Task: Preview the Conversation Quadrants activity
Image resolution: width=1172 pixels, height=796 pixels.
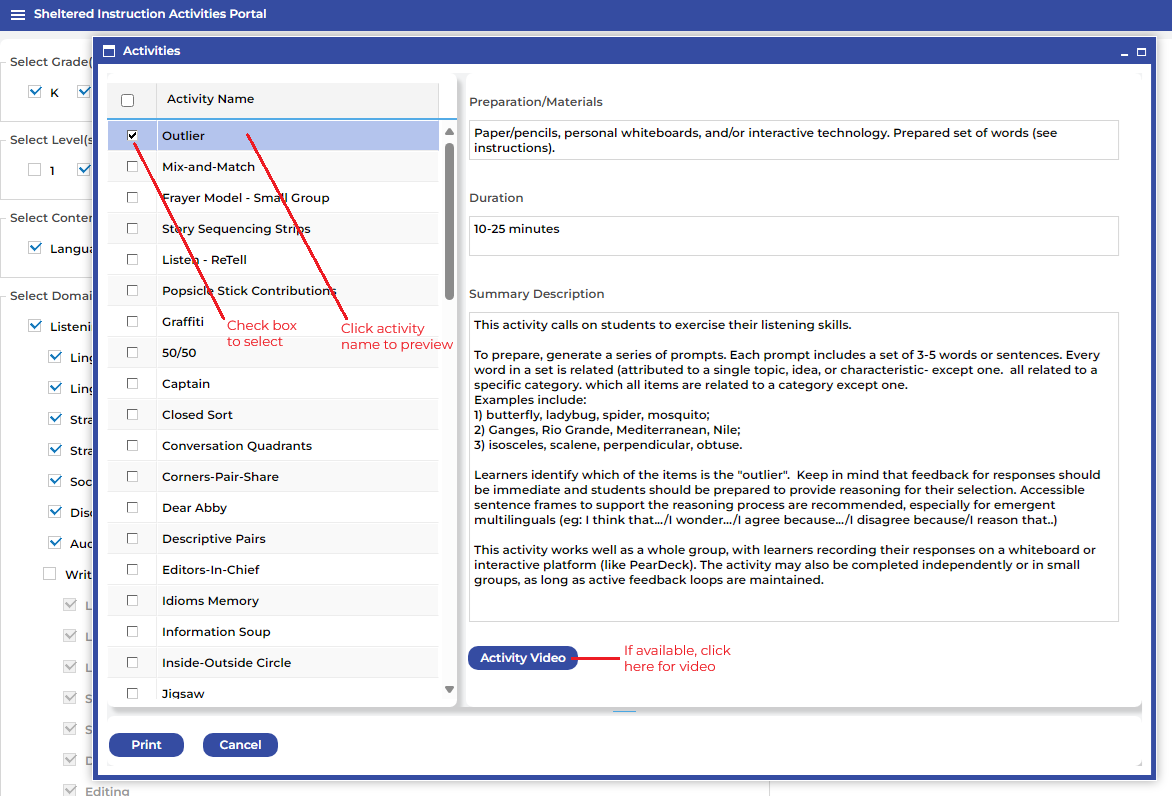Action: click(x=237, y=445)
